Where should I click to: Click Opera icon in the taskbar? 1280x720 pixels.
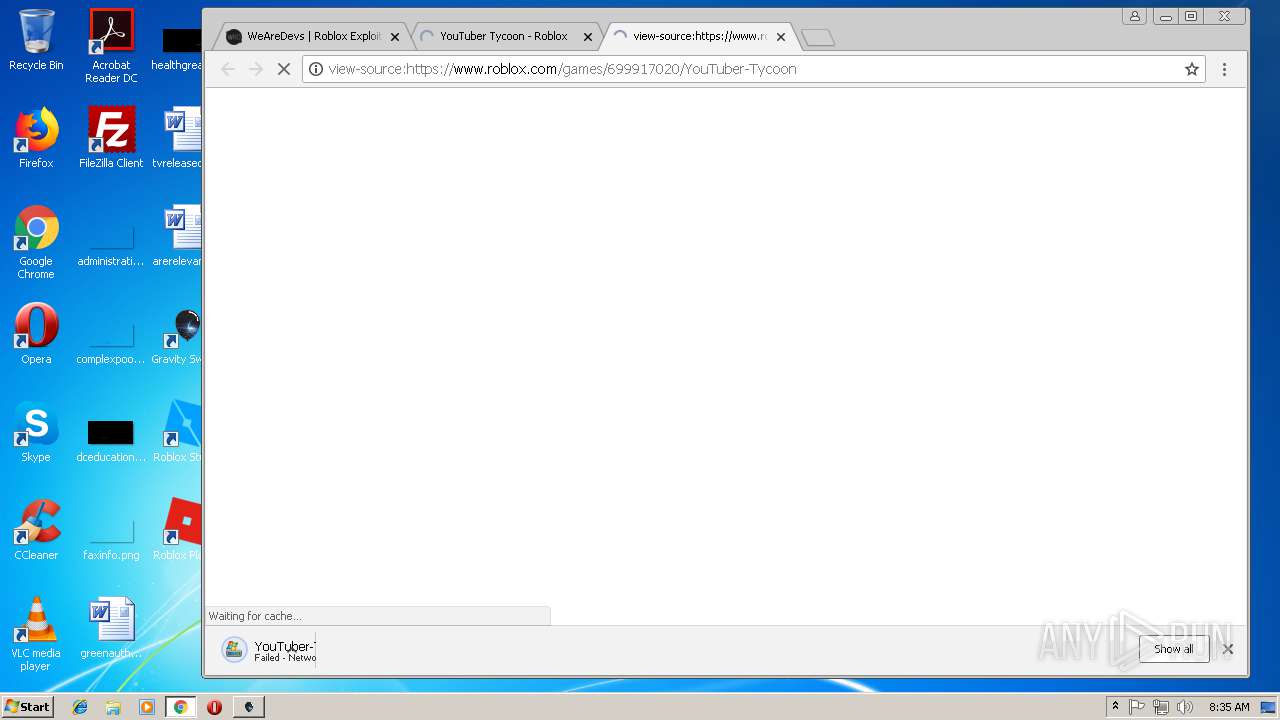214,707
